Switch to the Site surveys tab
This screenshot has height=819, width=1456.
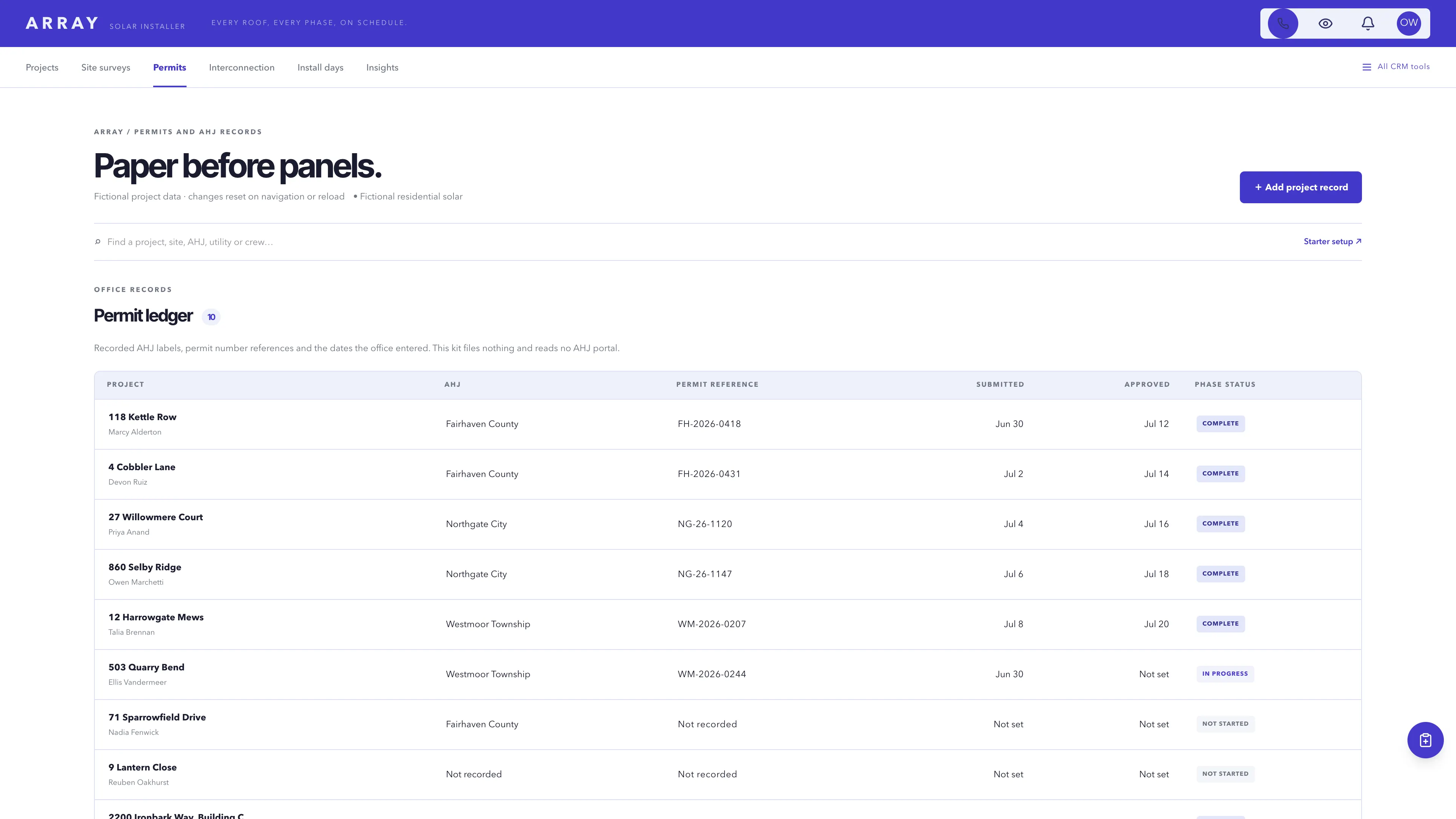[x=106, y=67]
